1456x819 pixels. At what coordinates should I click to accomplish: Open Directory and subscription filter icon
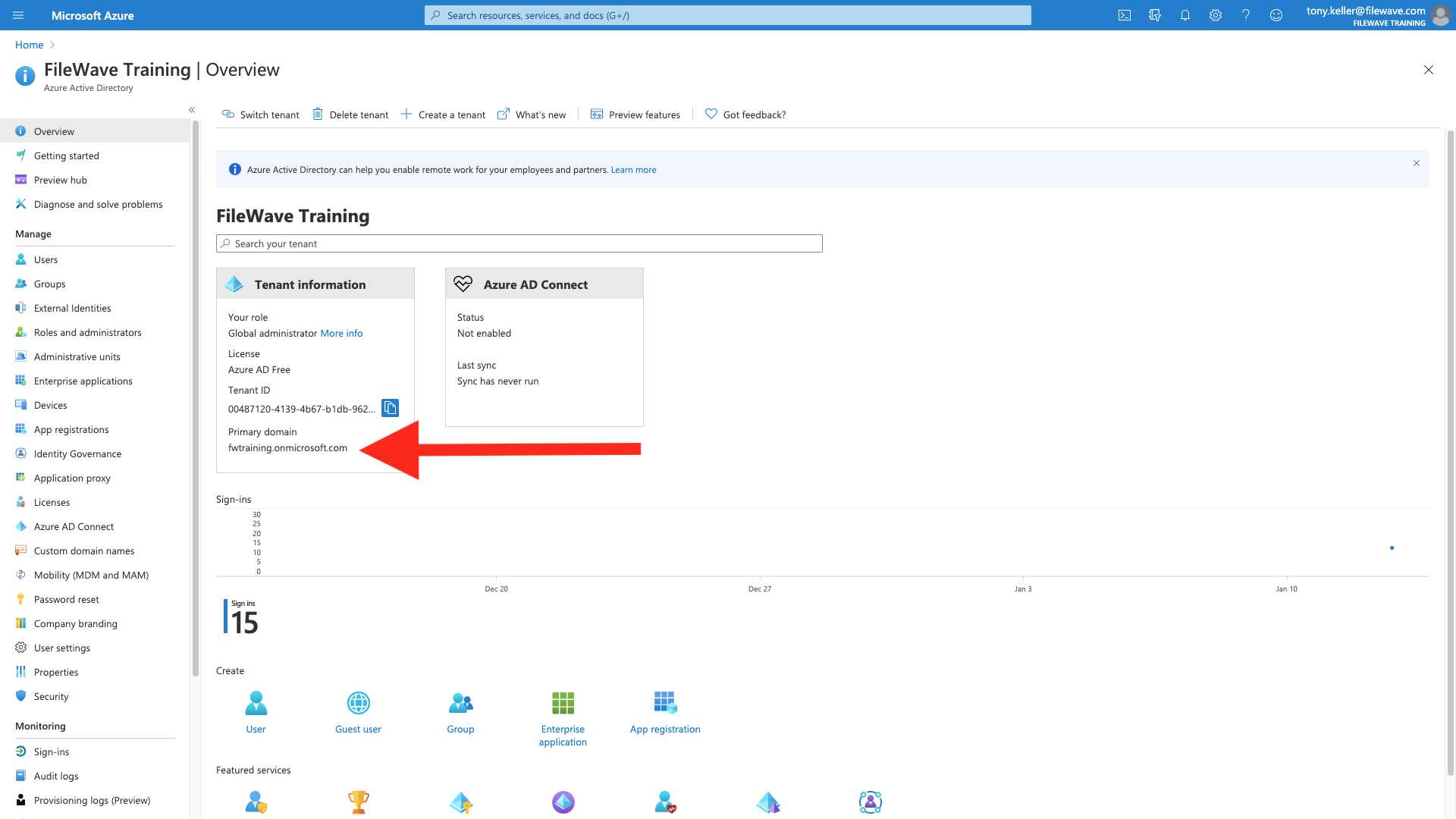pos(1155,15)
